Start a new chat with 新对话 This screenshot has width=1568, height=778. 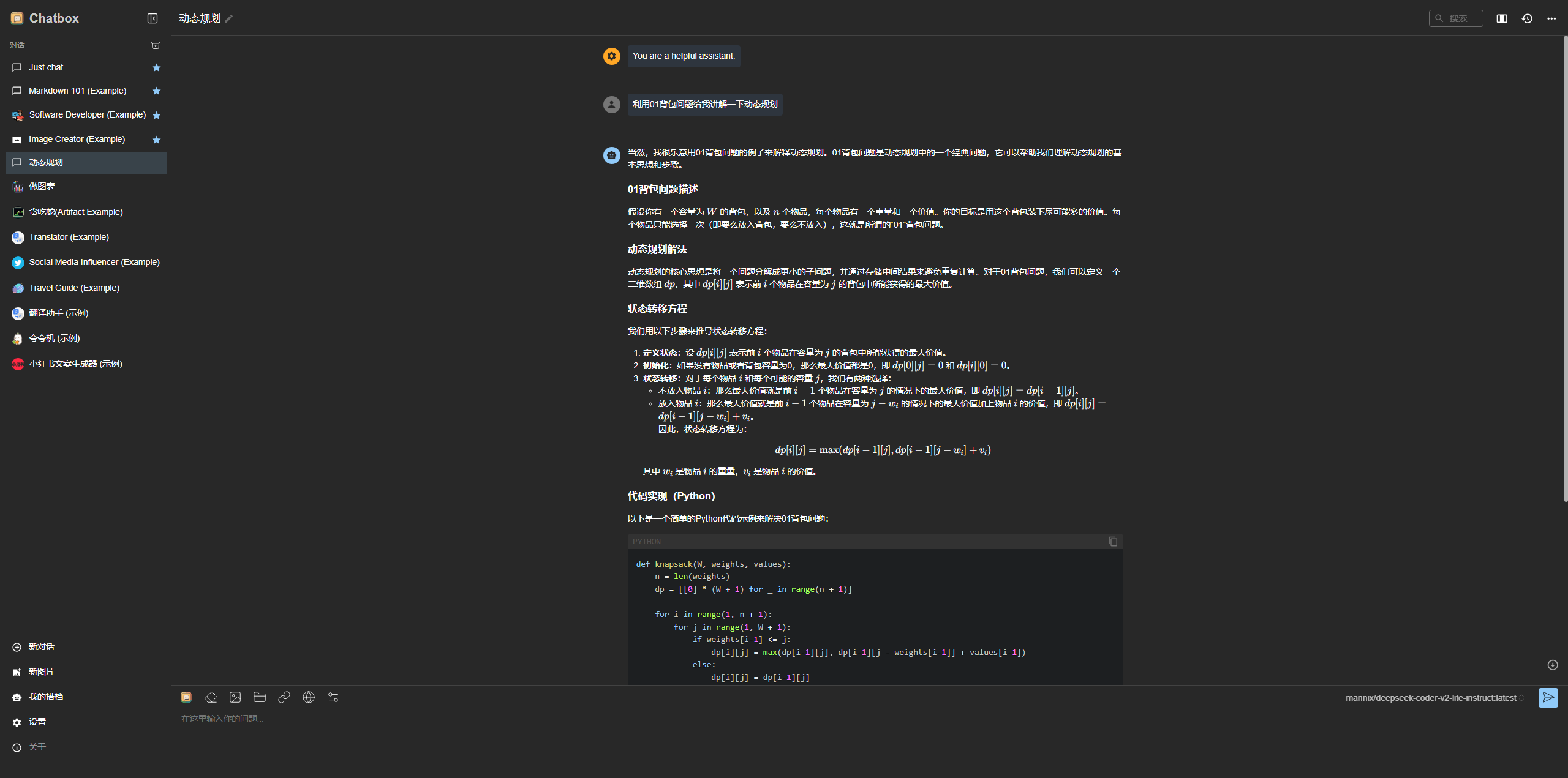(41, 646)
